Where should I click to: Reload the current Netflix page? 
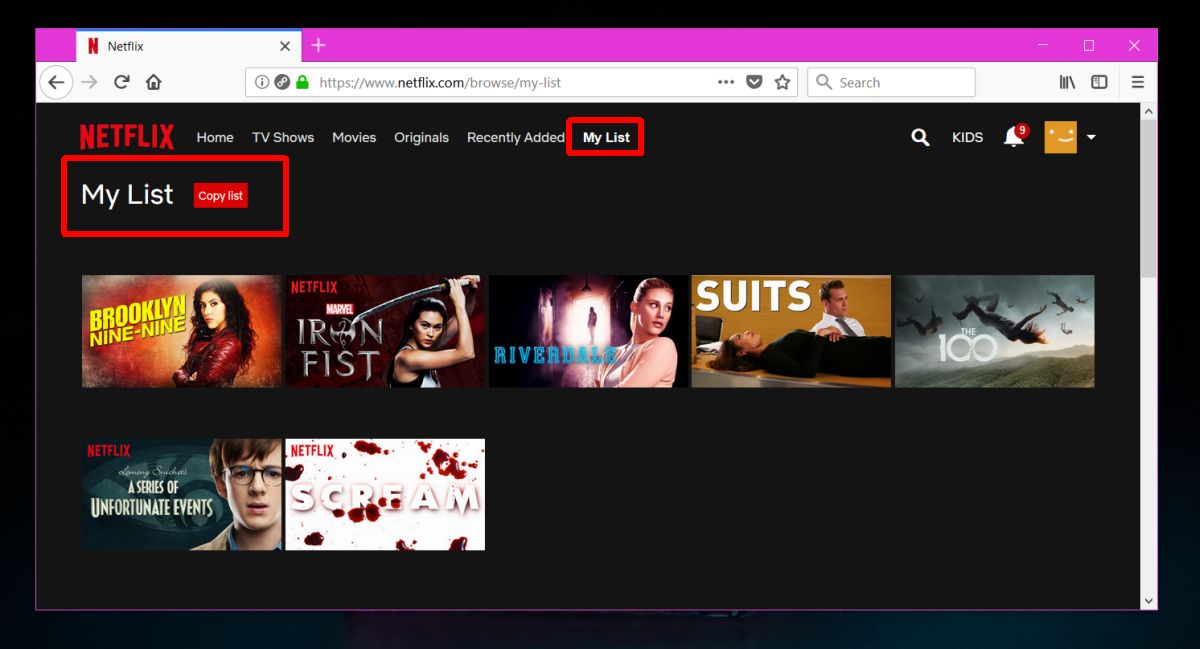[121, 82]
